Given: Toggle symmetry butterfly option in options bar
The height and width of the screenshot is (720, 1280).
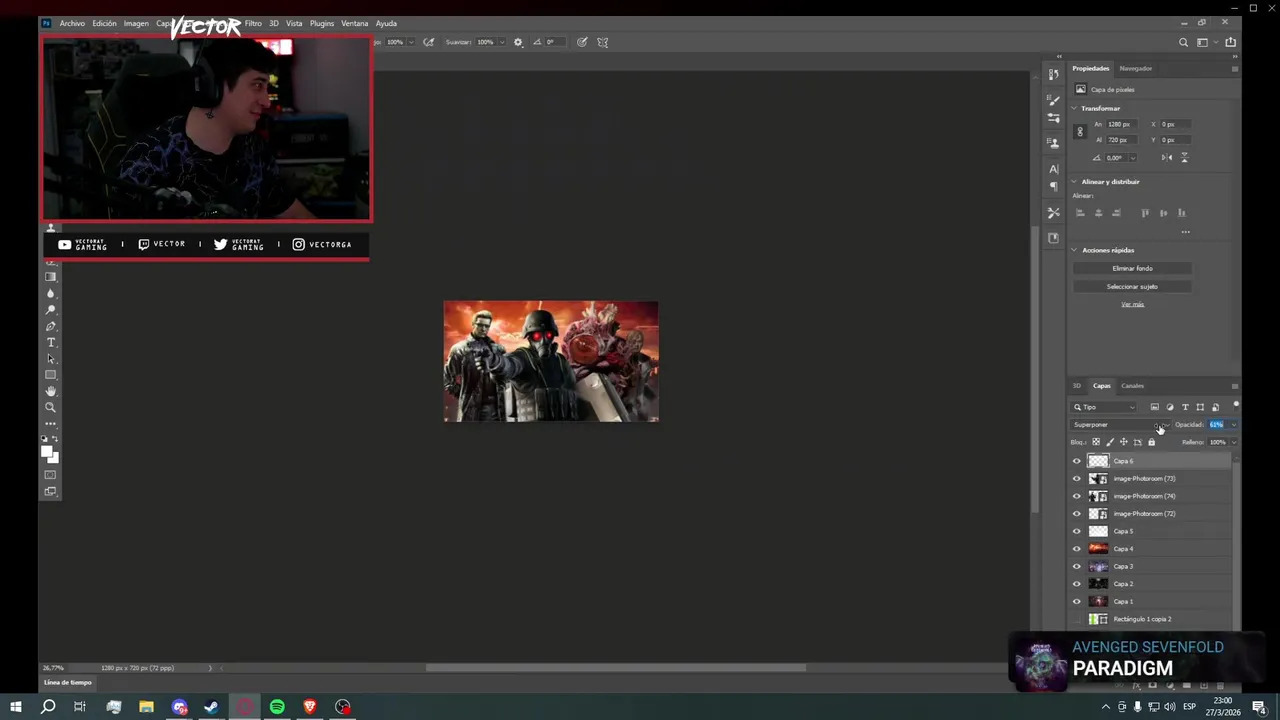Looking at the screenshot, I should pos(603,42).
